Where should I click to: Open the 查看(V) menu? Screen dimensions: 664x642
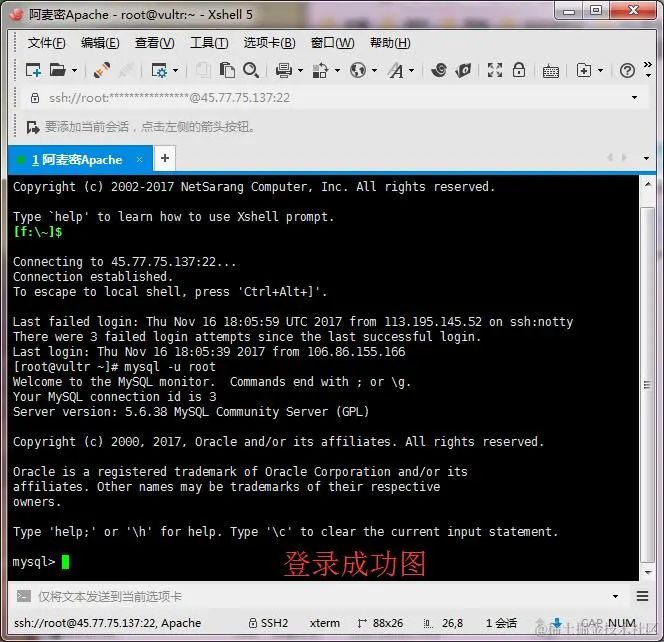(155, 43)
